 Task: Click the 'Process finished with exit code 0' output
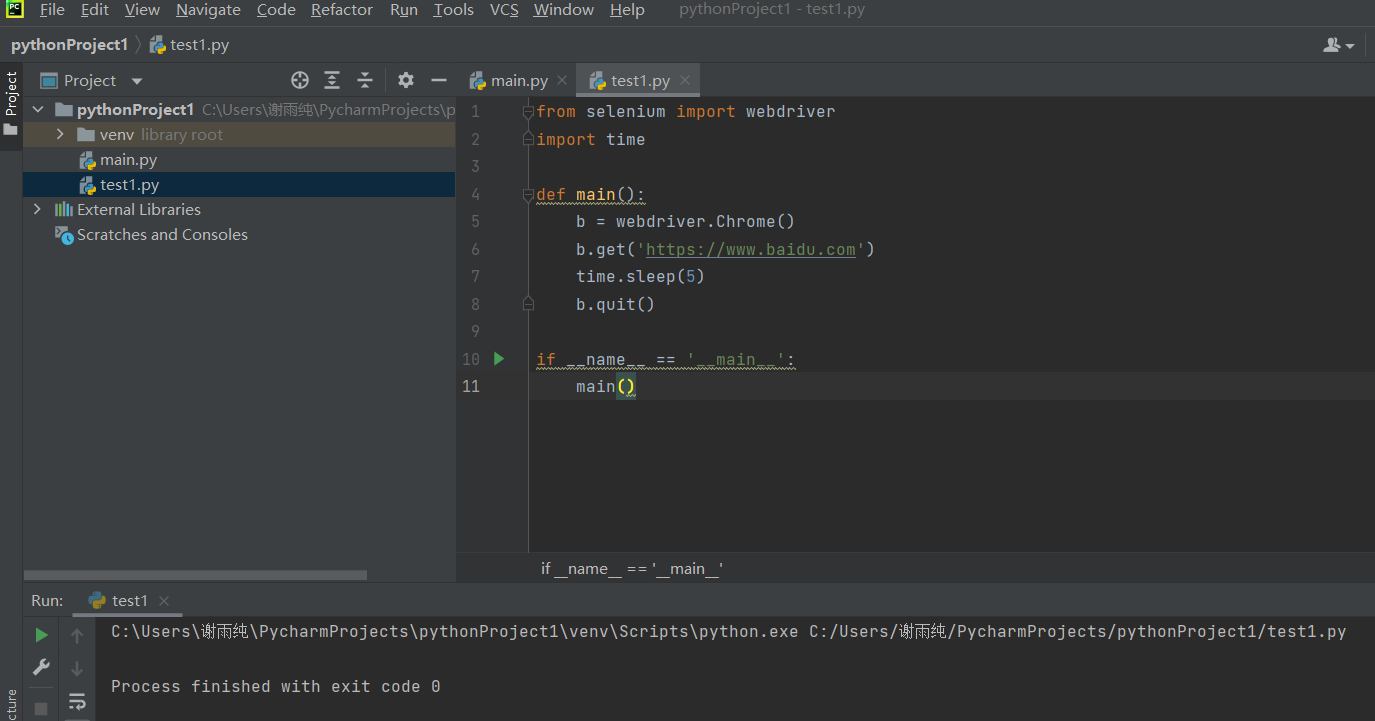click(276, 686)
